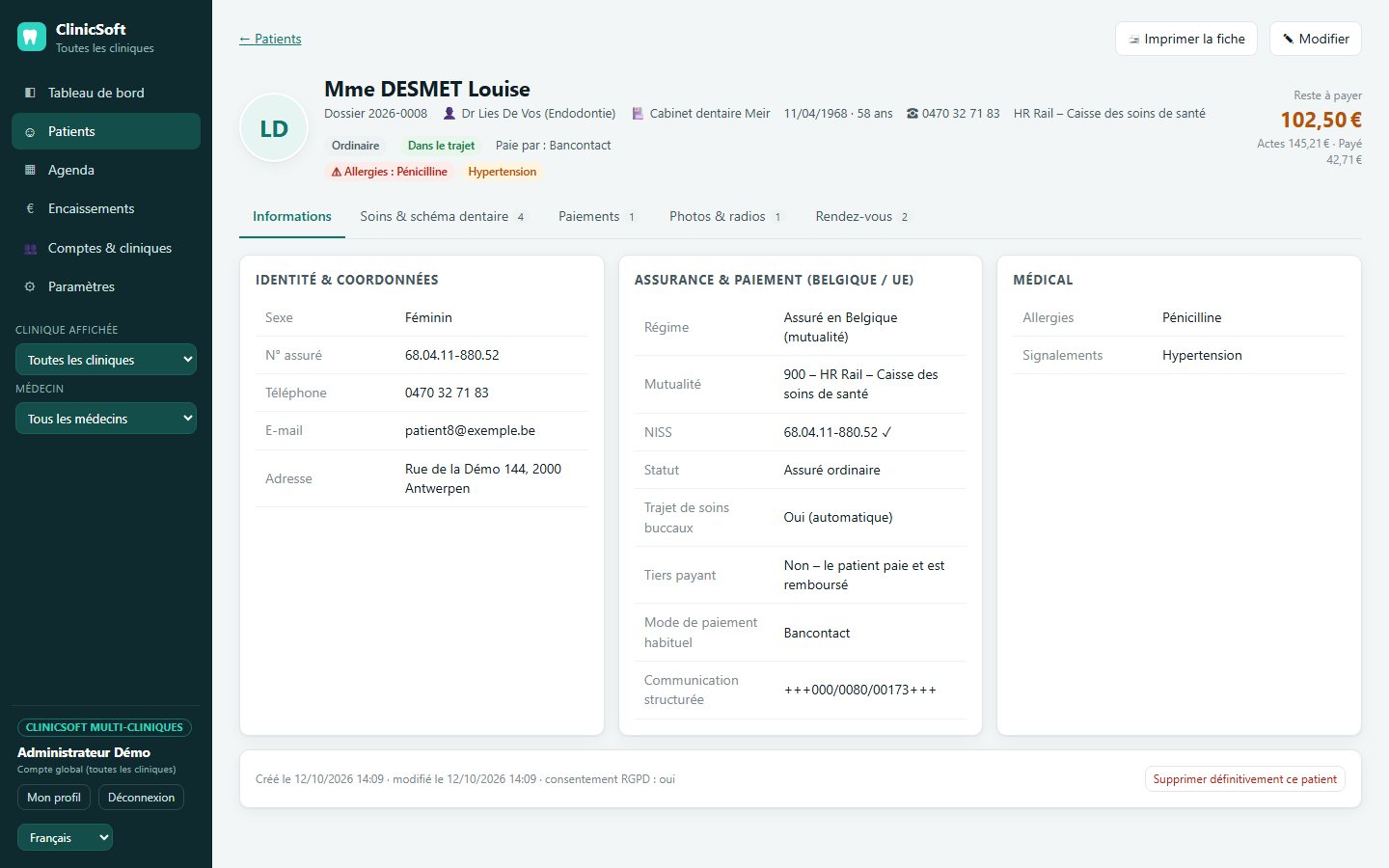Switch to Photos & radios tab
Viewport: 1389px width, 868px height.
[x=725, y=216]
